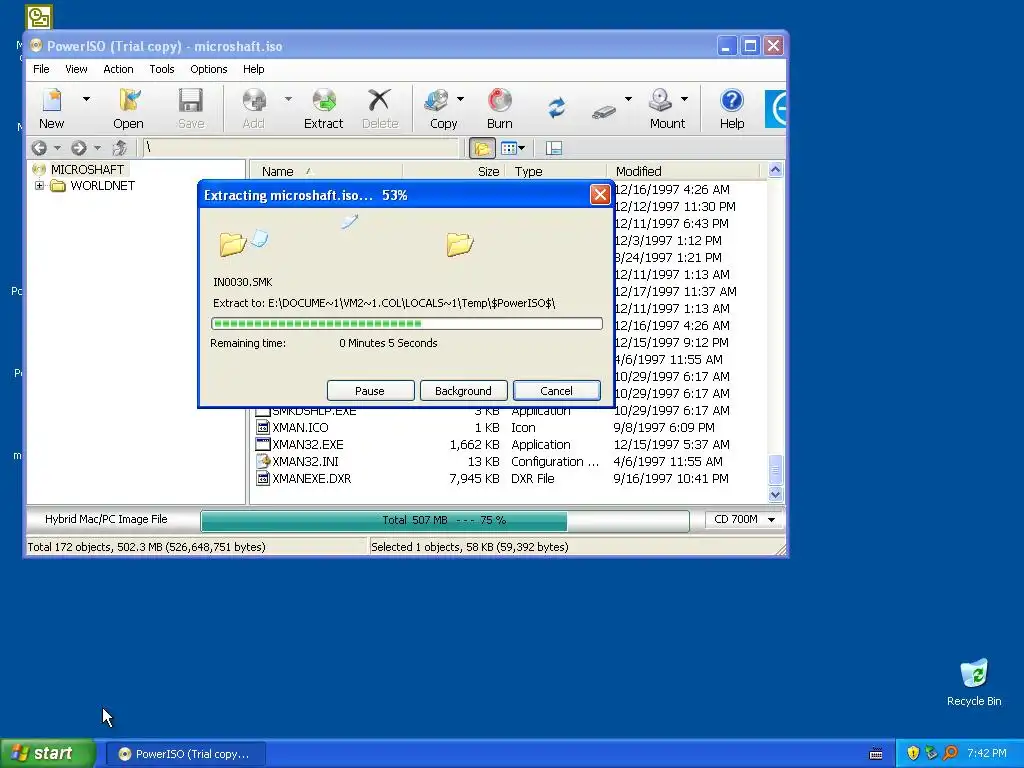Open the Action menu
Screen dimensions: 1024x768
(x=118, y=69)
